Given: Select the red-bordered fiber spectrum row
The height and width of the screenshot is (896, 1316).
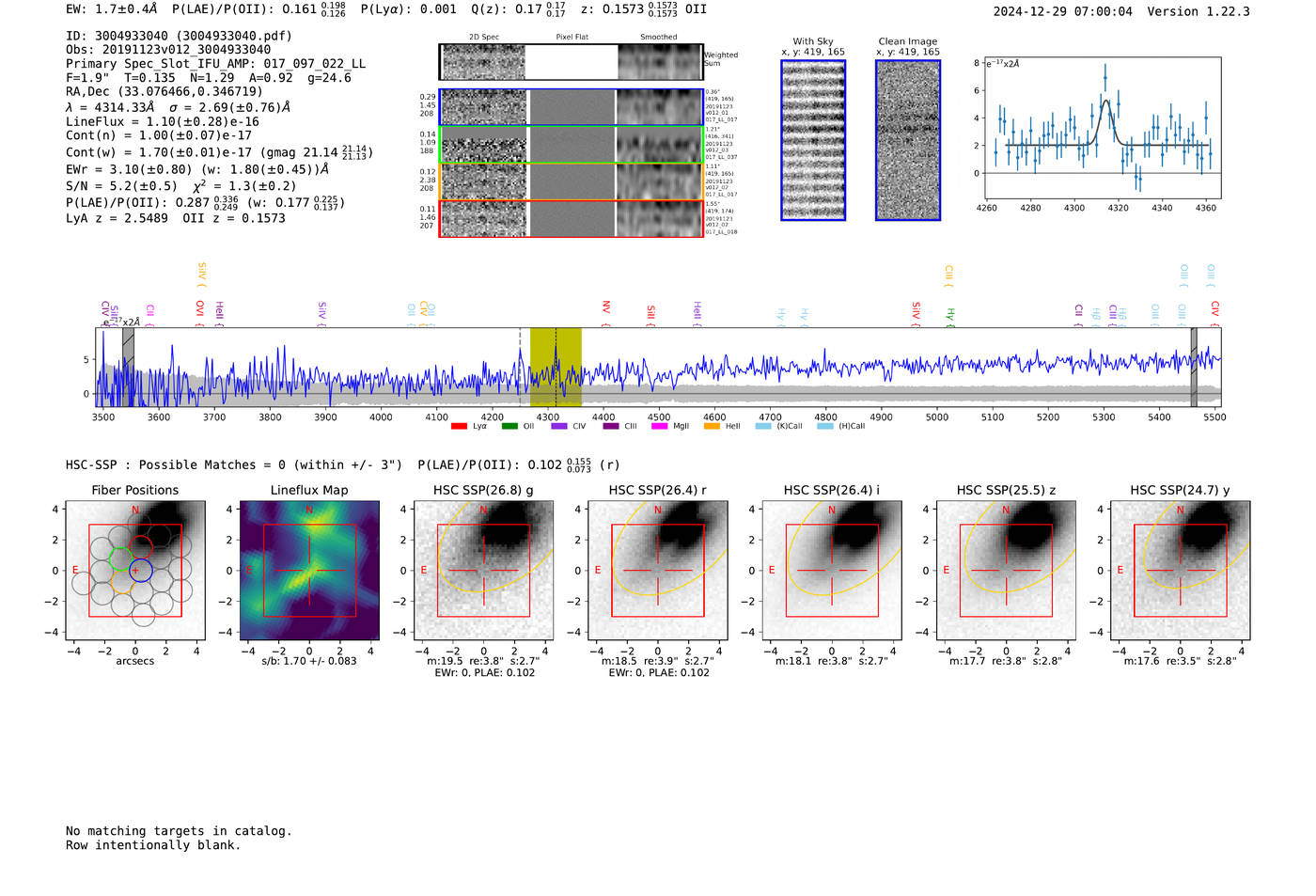Looking at the screenshot, I should tap(571, 218).
